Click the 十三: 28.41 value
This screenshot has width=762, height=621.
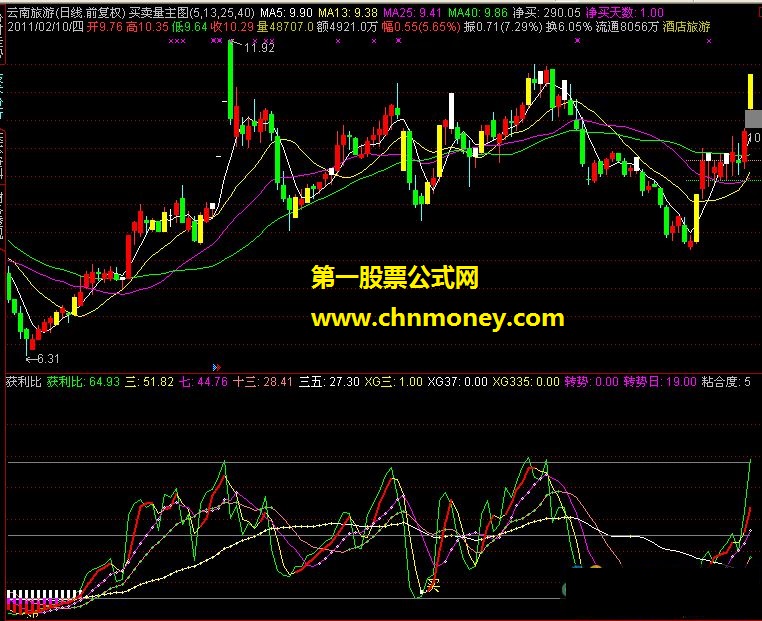(x=263, y=381)
